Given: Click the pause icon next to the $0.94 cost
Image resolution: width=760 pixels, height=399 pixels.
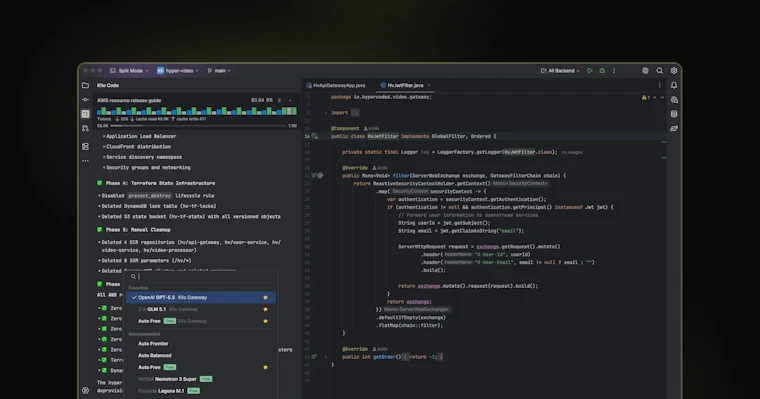Looking at the screenshot, I should click(x=280, y=100).
